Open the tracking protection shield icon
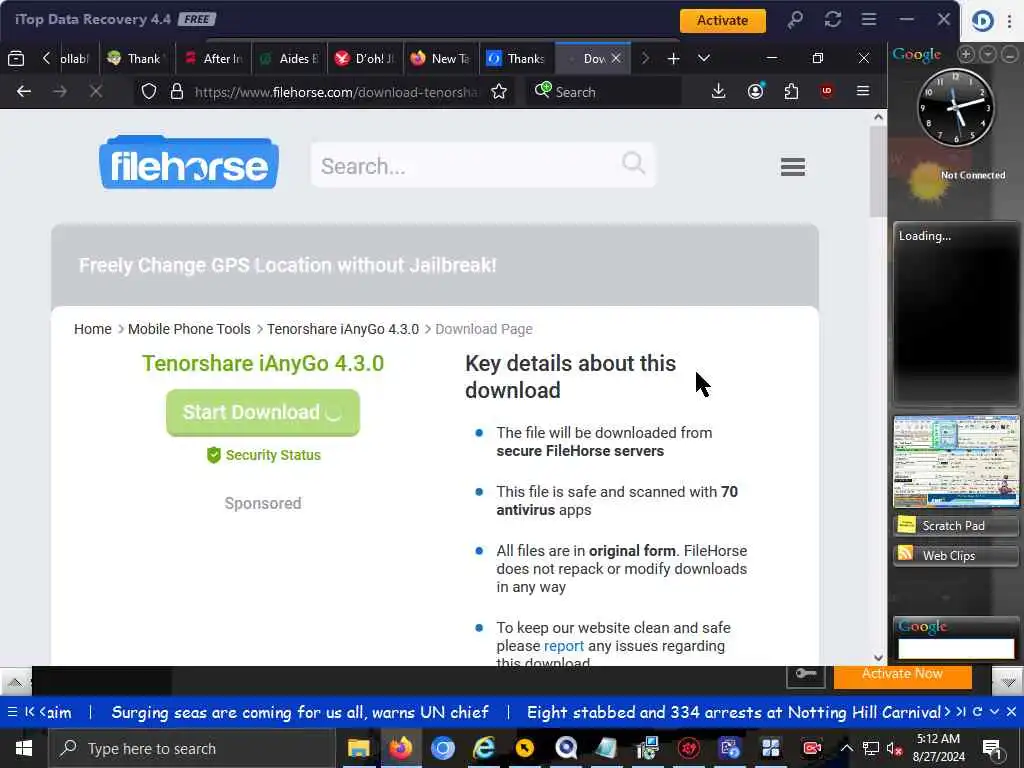This screenshot has height=768, width=1024. coord(149,91)
